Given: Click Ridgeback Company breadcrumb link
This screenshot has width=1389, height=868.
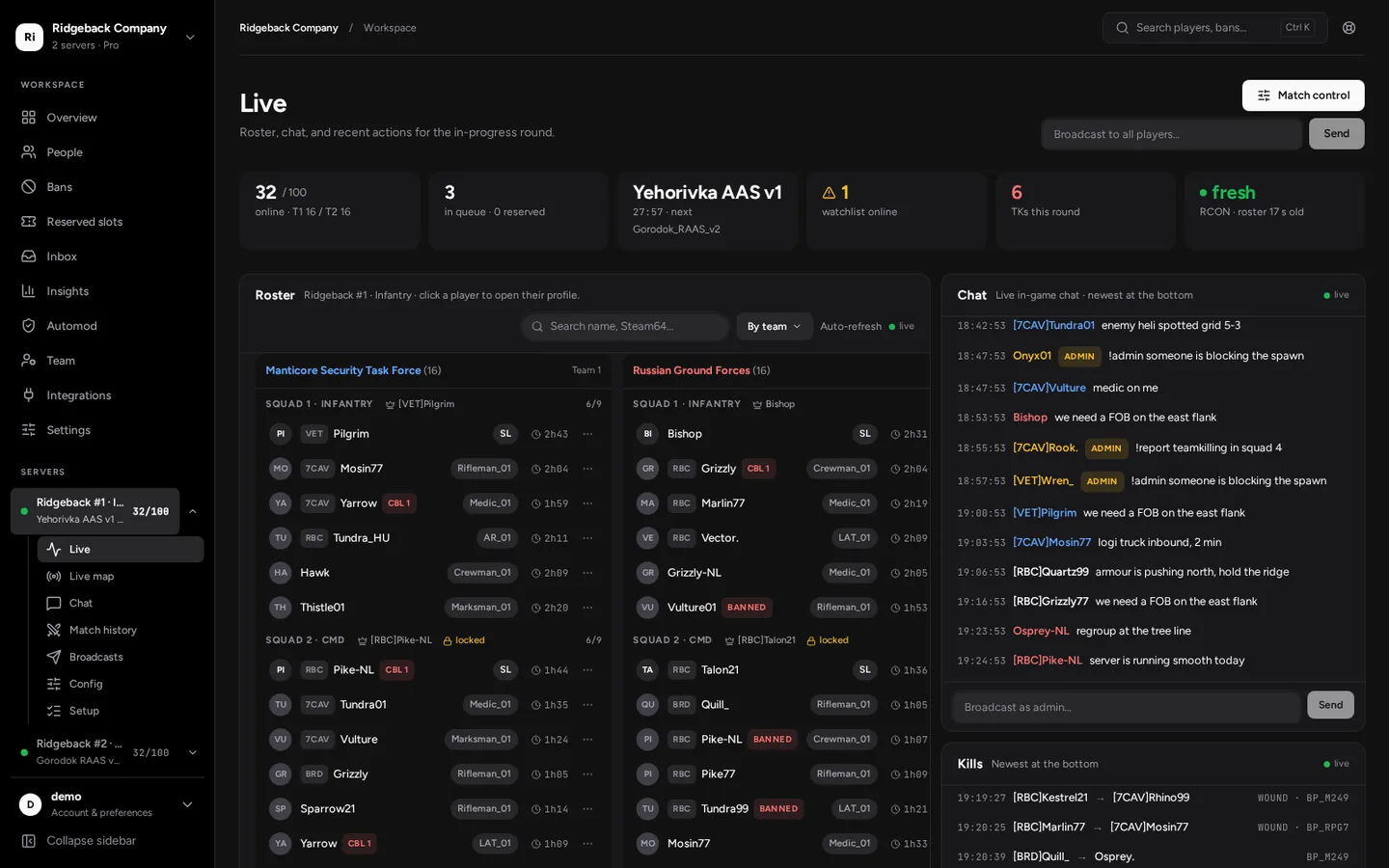Looking at the screenshot, I should pyautogui.click(x=288, y=28).
